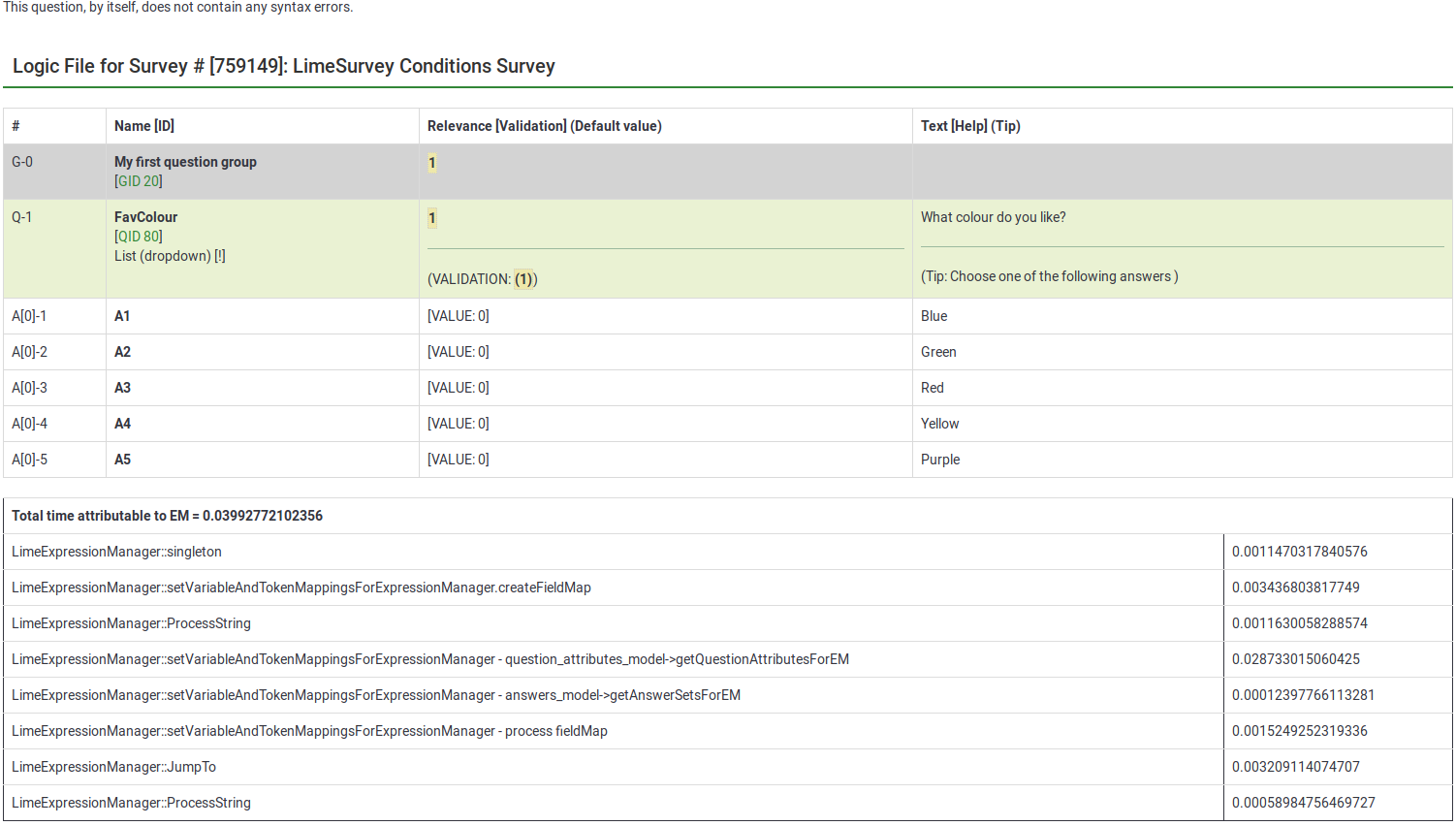This screenshot has width=1456, height=826.
Task: Click the highlighted validation expression (1)
Action: (523, 279)
